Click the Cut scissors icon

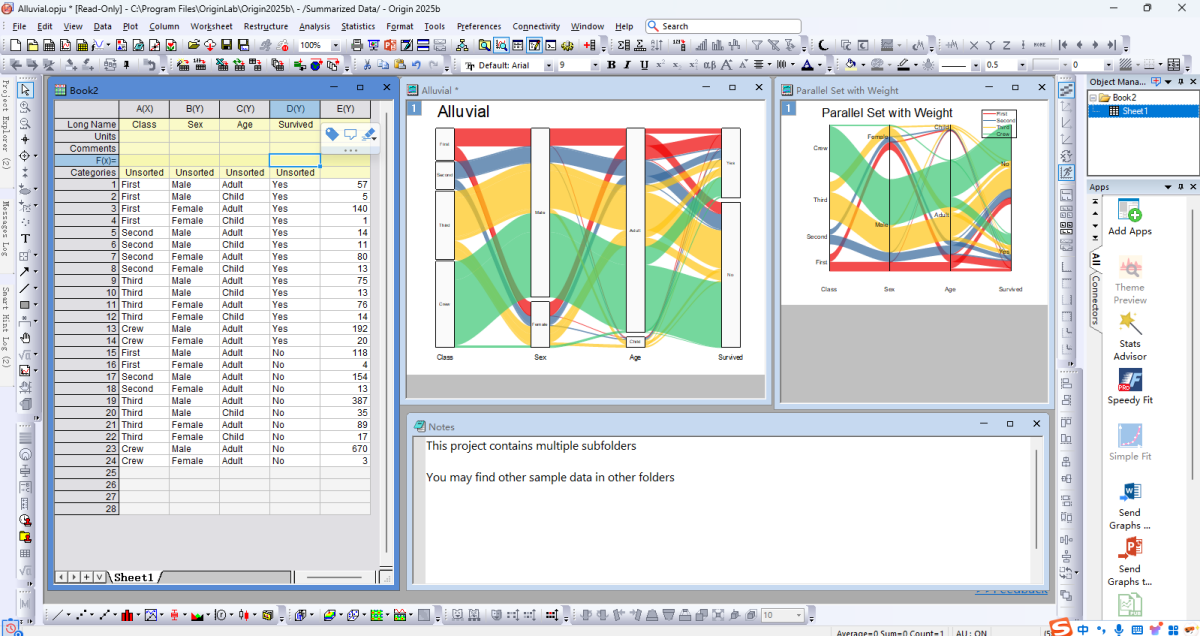click(367, 65)
